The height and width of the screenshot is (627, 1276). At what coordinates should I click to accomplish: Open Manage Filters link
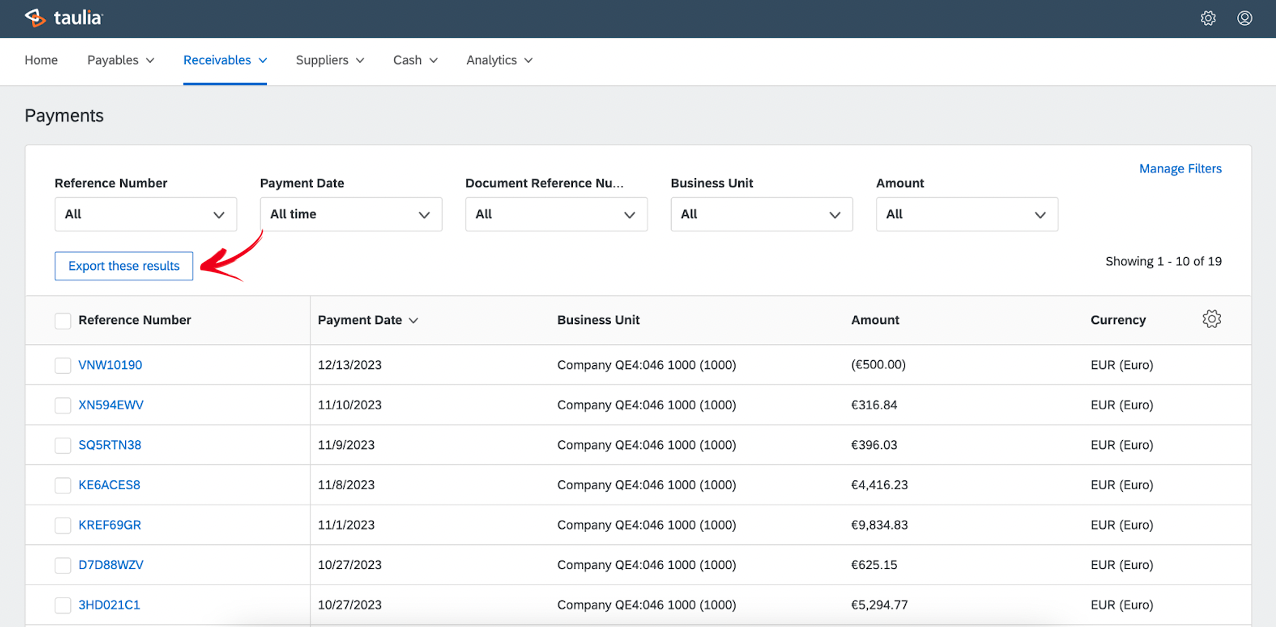1180,169
